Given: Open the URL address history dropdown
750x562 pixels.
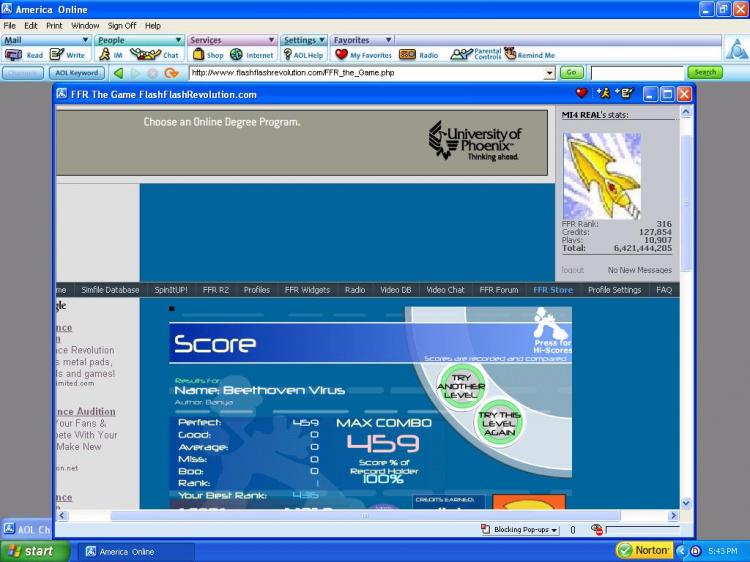Looking at the screenshot, I should click(550, 73).
